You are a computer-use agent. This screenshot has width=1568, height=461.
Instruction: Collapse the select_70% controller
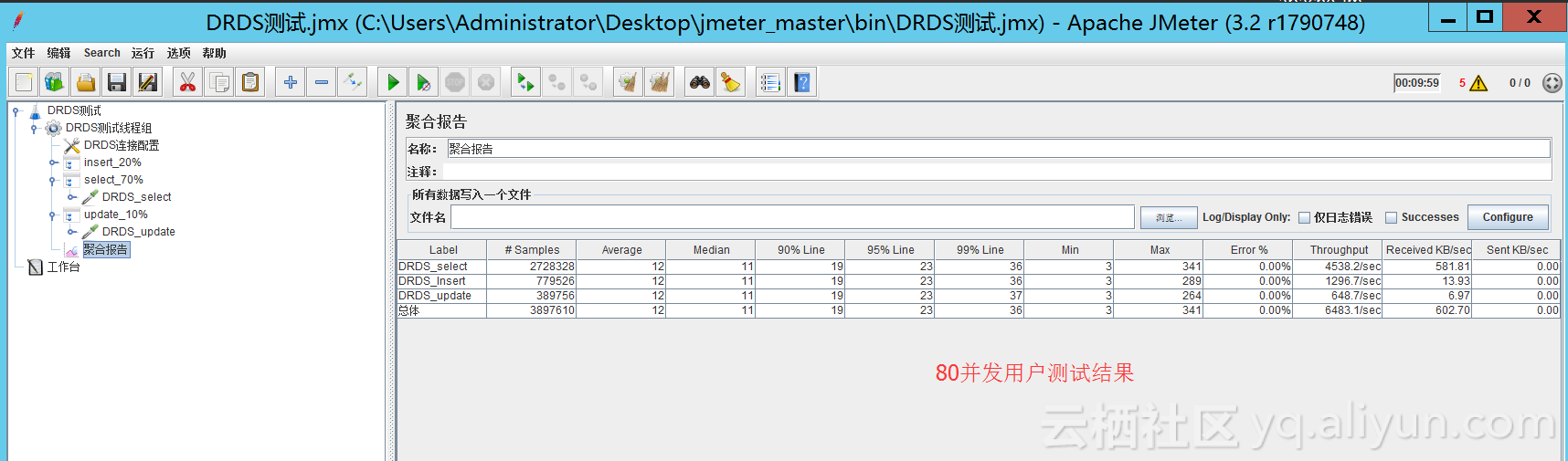point(52,181)
